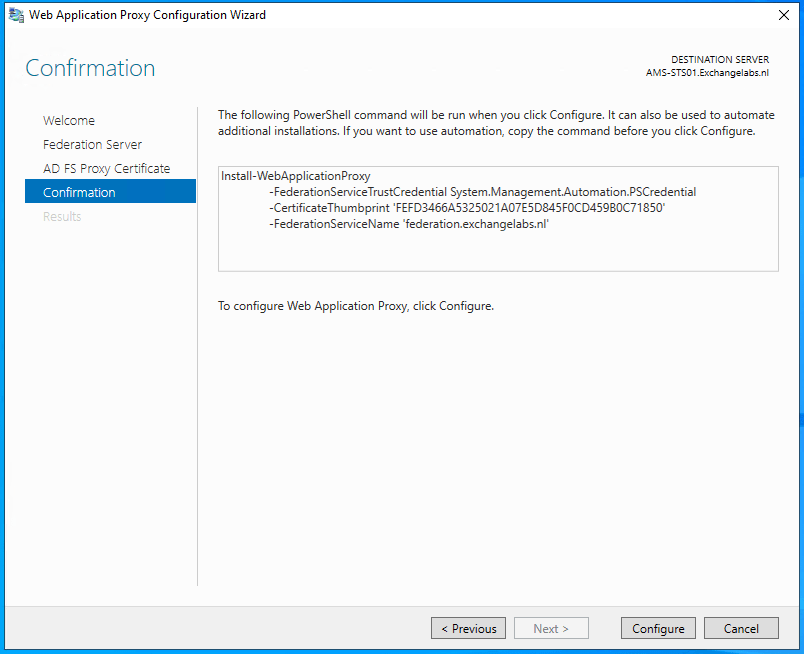Open the AD FS Proxy Certificate step
804x654 pixels.
(x=106, y=168)
